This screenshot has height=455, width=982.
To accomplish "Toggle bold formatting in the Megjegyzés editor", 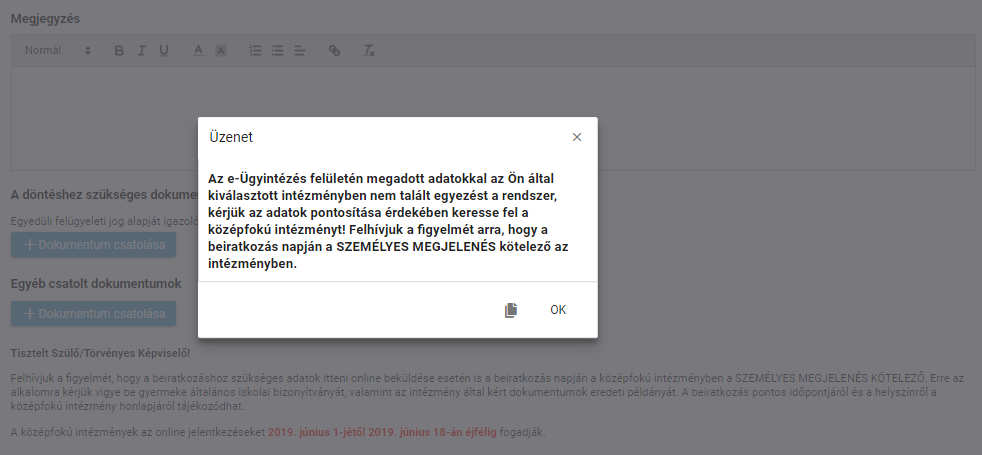I will point(119,51).
